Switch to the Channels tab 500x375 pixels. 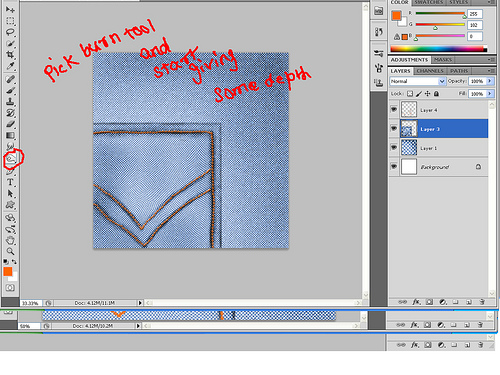(430, 71)
